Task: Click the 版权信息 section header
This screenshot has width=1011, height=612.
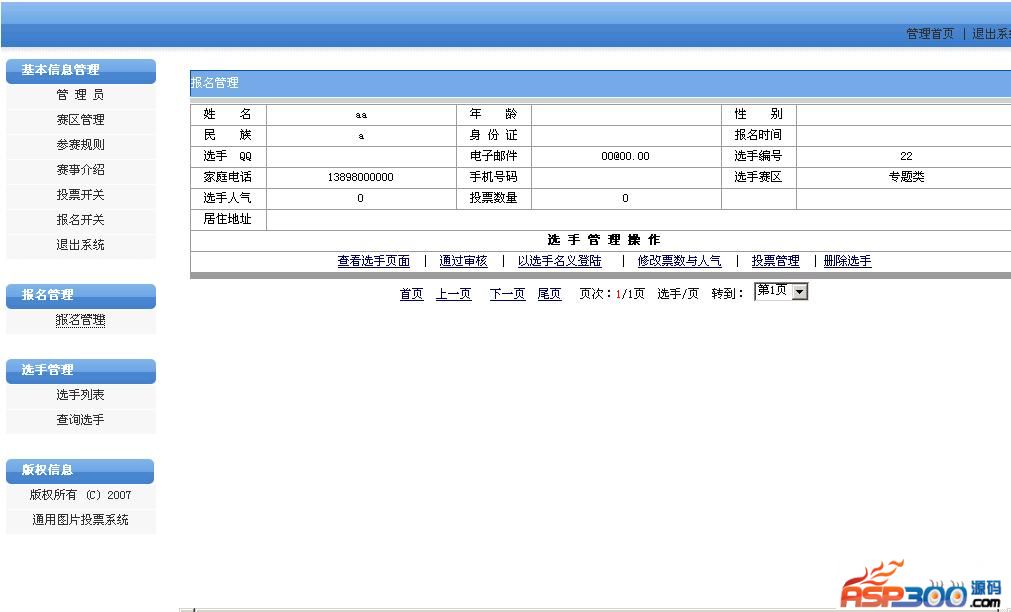Action: (81, 470)
